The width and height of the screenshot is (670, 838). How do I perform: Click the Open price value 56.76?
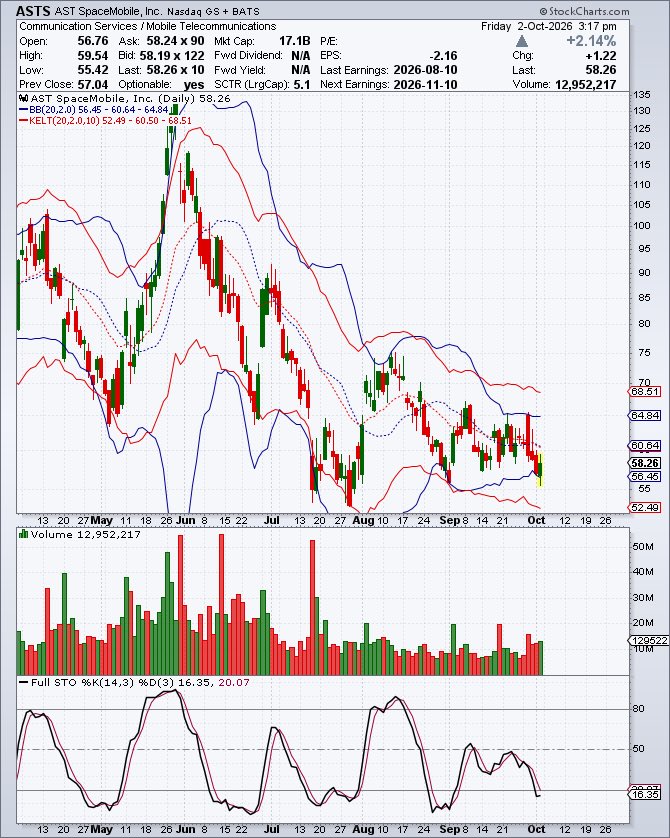[x=93, y=41]
